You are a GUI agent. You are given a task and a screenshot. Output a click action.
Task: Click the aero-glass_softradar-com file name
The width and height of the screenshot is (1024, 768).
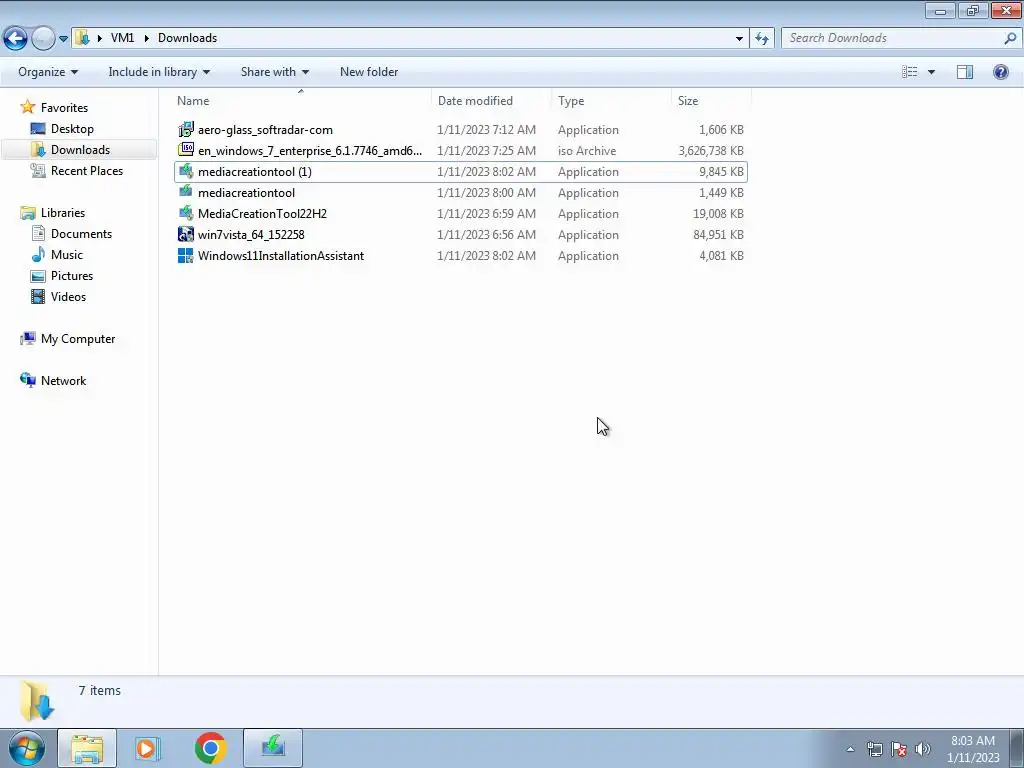[265, 130]
